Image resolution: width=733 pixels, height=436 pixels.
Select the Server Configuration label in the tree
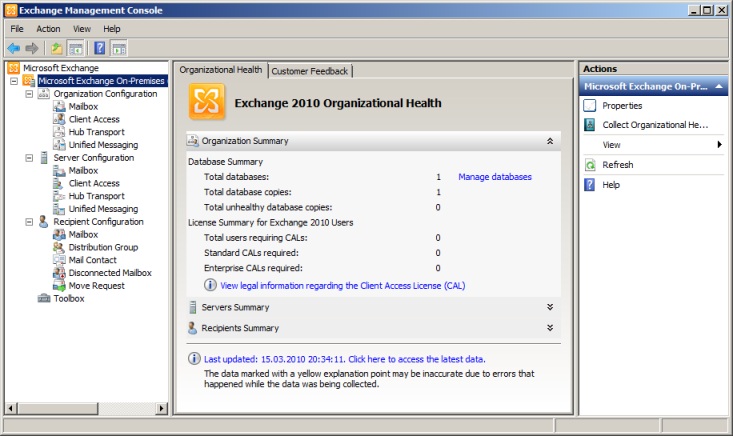[93, 158]
